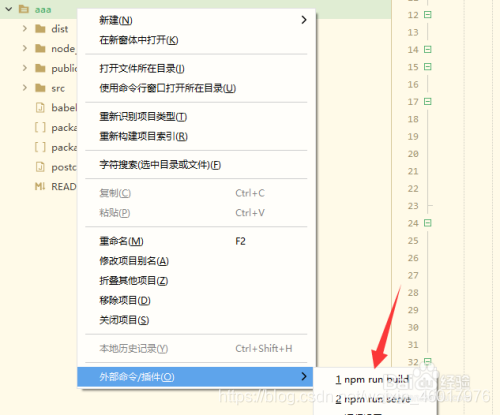Run 1 npm run build

coord(375,380)
